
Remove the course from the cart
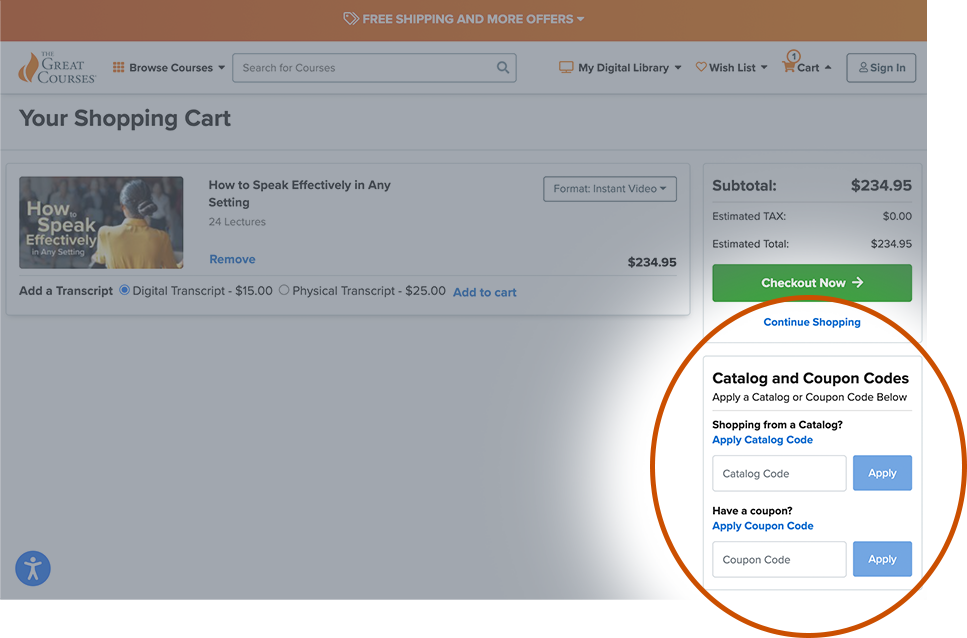[x=232, y=258]
